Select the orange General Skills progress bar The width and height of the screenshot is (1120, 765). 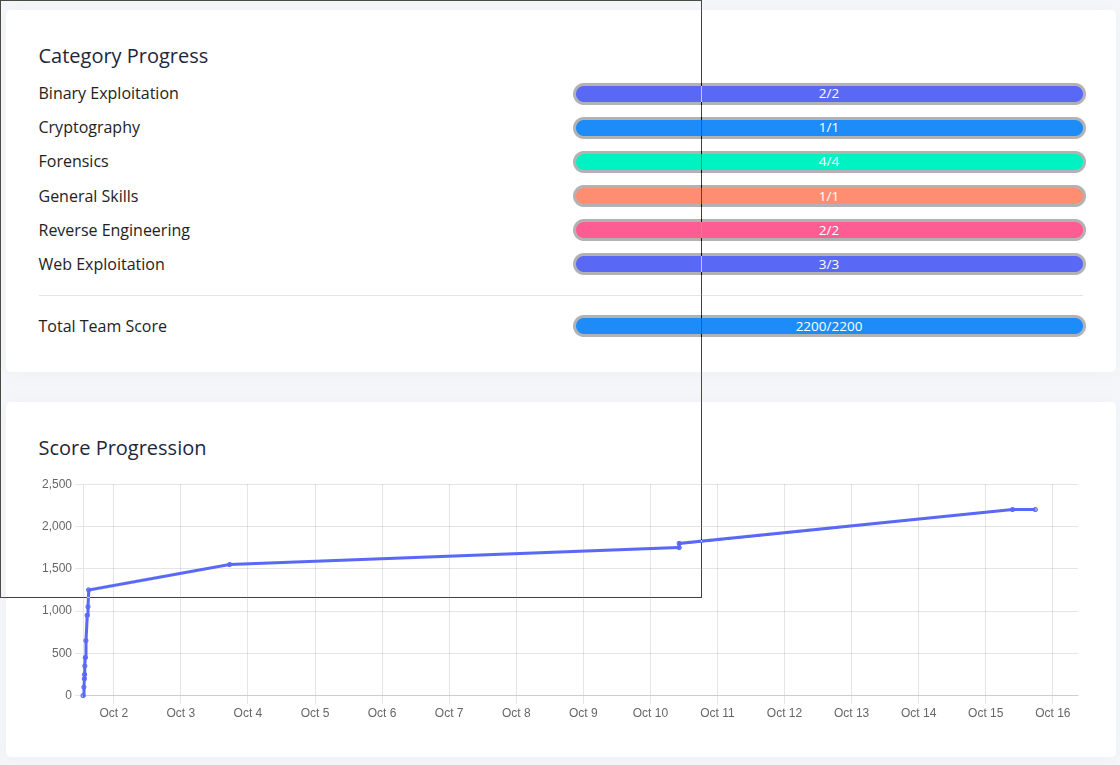[829, 196]
